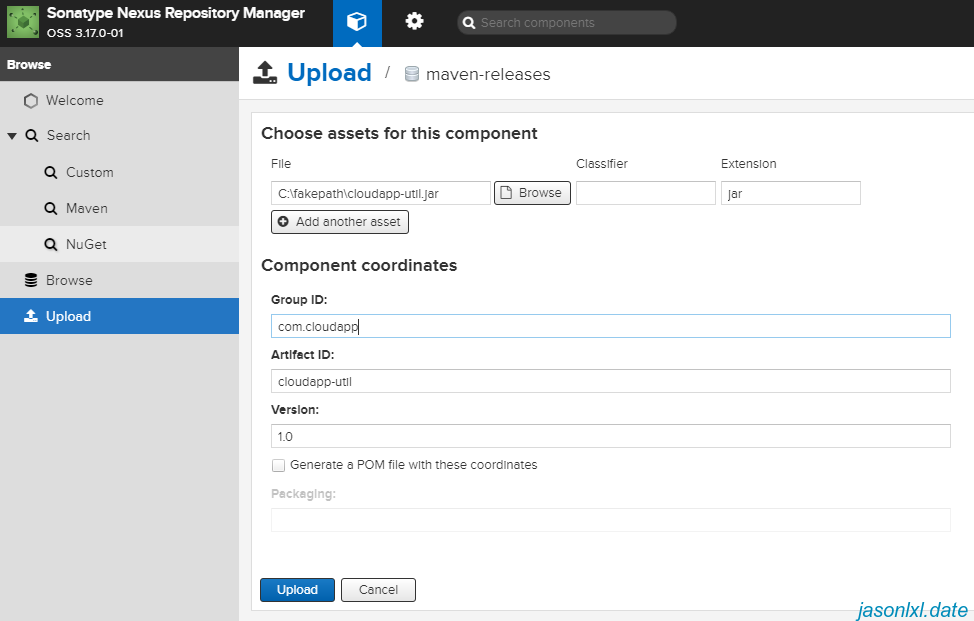This screenshot has width=974, height=621.
Task: Collapse the Search tree node arrow
Action: pyautogui.click(x=12, y=135)
